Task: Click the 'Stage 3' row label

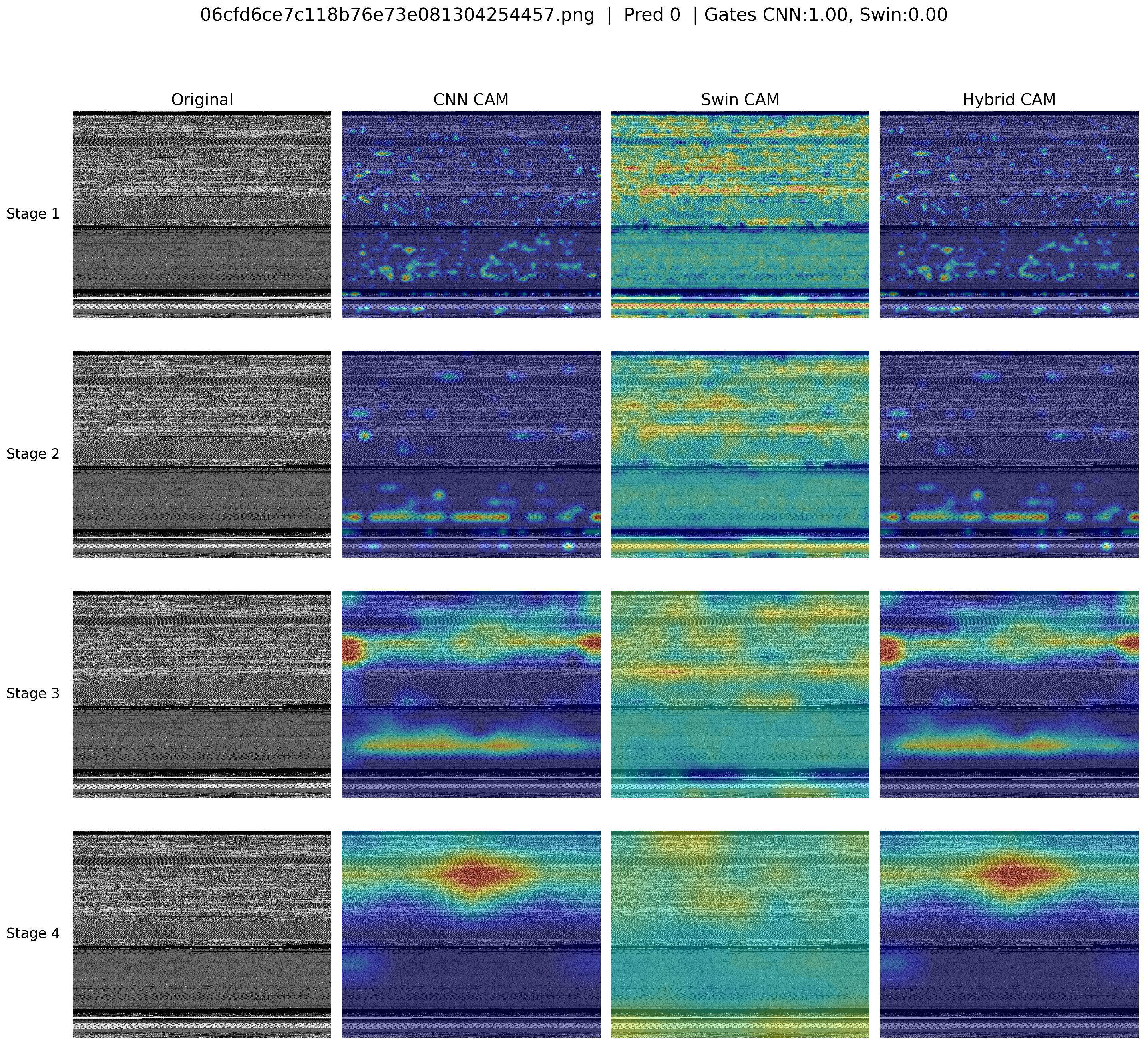Action: (x=33, y=694)
